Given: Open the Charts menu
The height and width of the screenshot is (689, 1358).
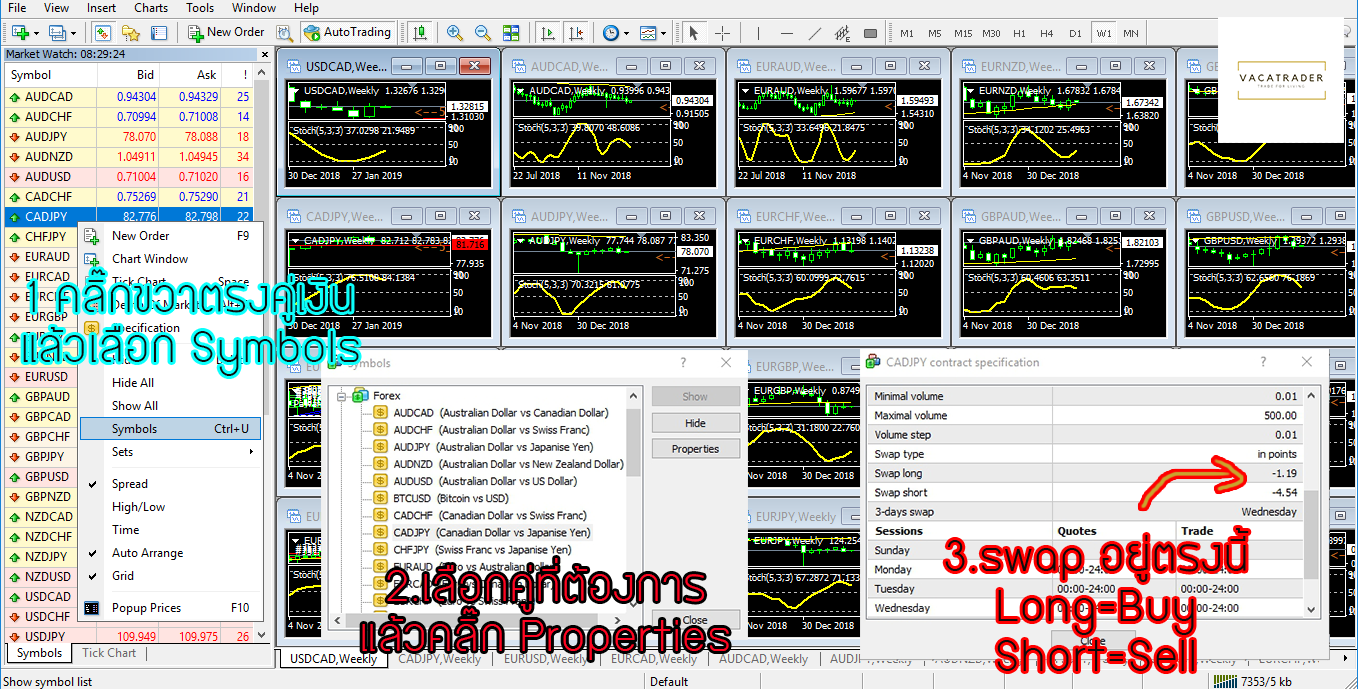Looking at the screenshot, I should point(151,8).
